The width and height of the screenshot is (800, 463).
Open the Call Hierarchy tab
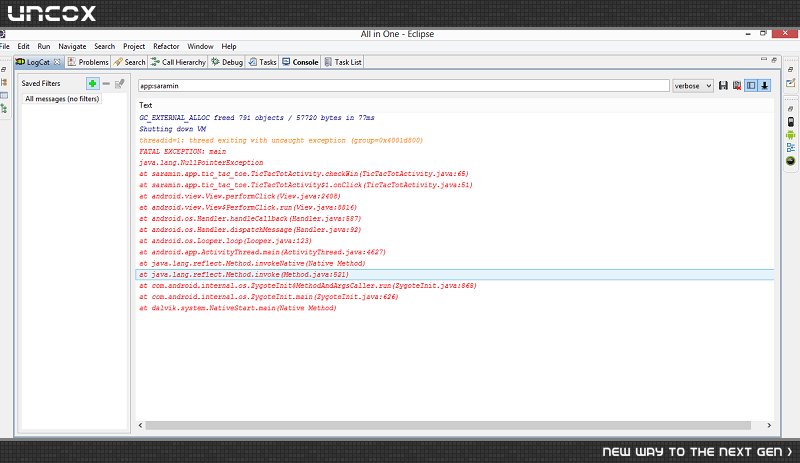click(x=178, y=62)
